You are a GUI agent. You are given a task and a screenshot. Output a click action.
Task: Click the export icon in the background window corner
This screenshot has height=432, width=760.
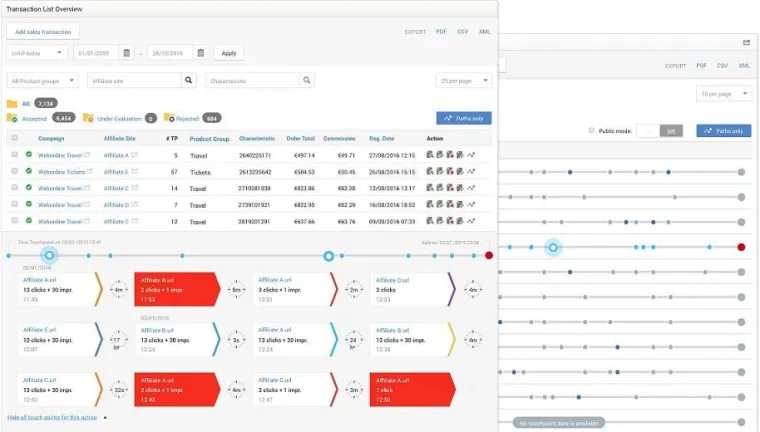(746, 43)
